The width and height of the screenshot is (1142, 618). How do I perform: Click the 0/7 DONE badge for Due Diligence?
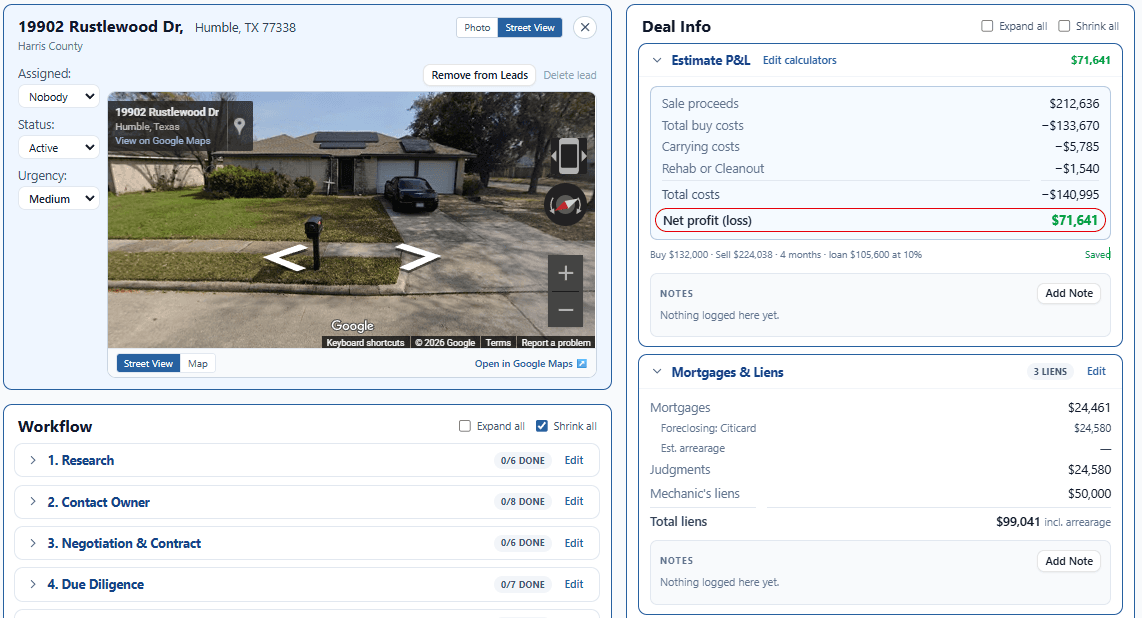(x=522, y=585)
